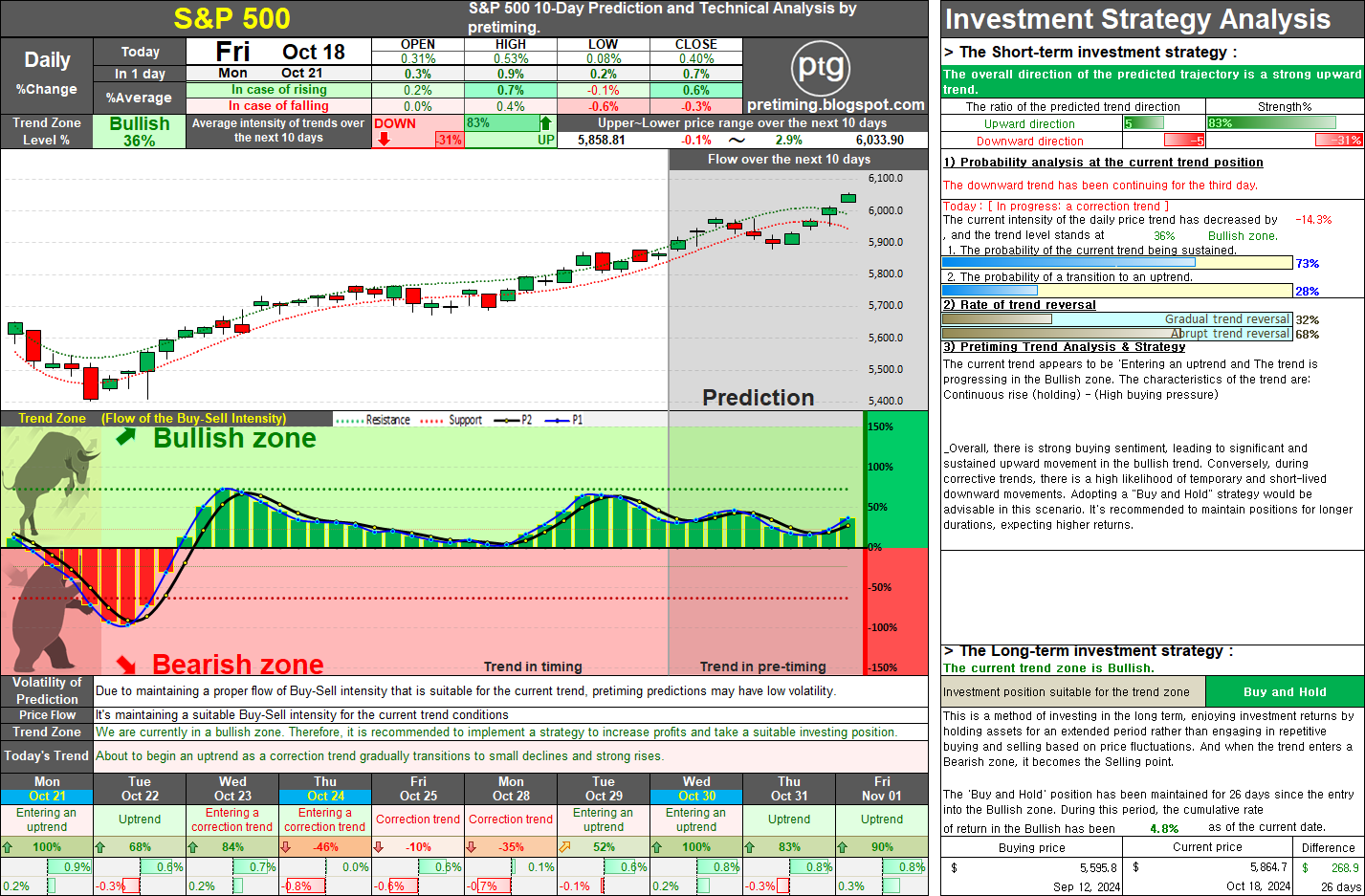This screenshot has width=1365, height=896.
Task: Click green arrow beside Bullish zone heading
Action: pos(125,437)
